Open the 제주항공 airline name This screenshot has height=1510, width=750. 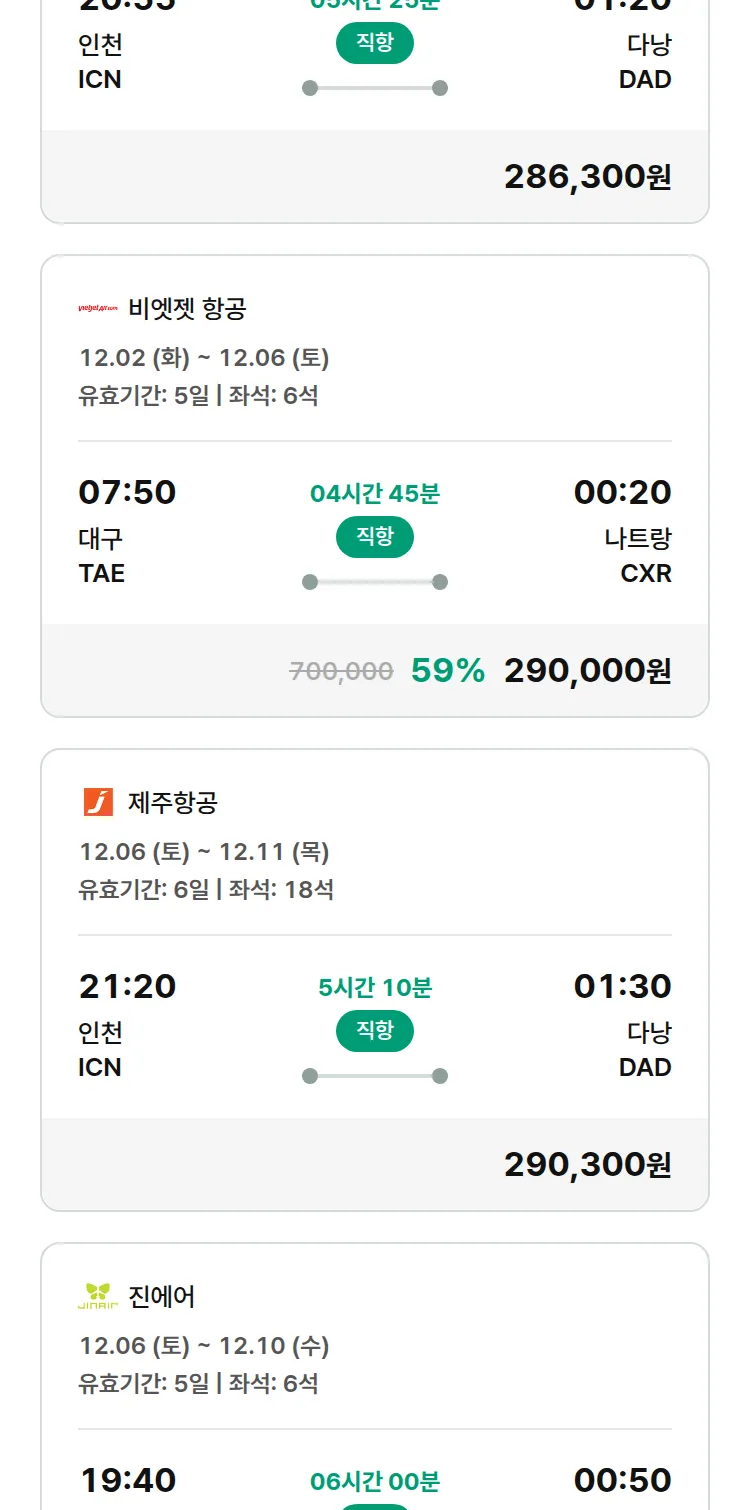[x=173, y=802]
